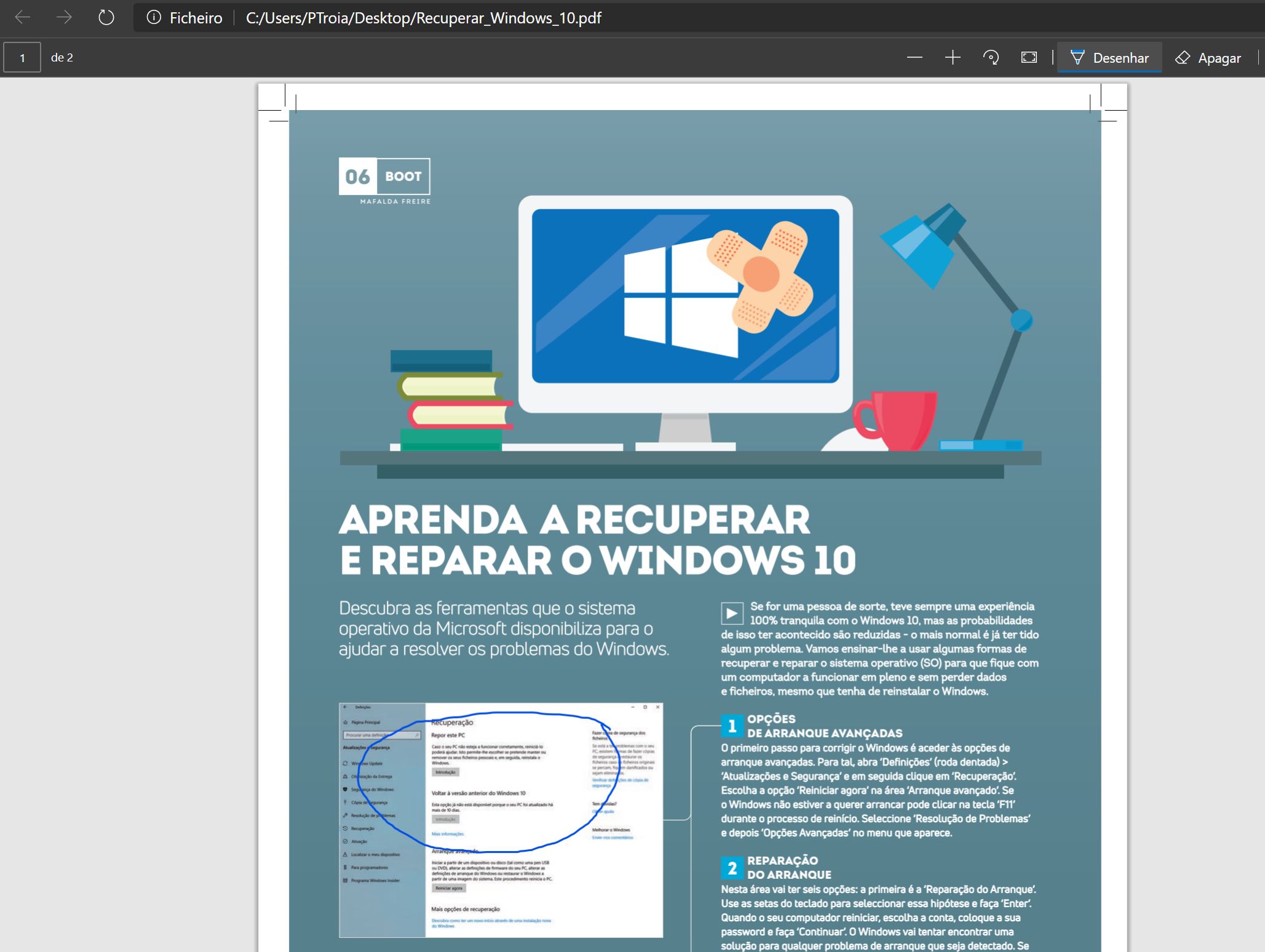The width and height of the screenshot is (1265, 952).
Task: Click the blue number 2 step badge
Action: pos(732,868)
